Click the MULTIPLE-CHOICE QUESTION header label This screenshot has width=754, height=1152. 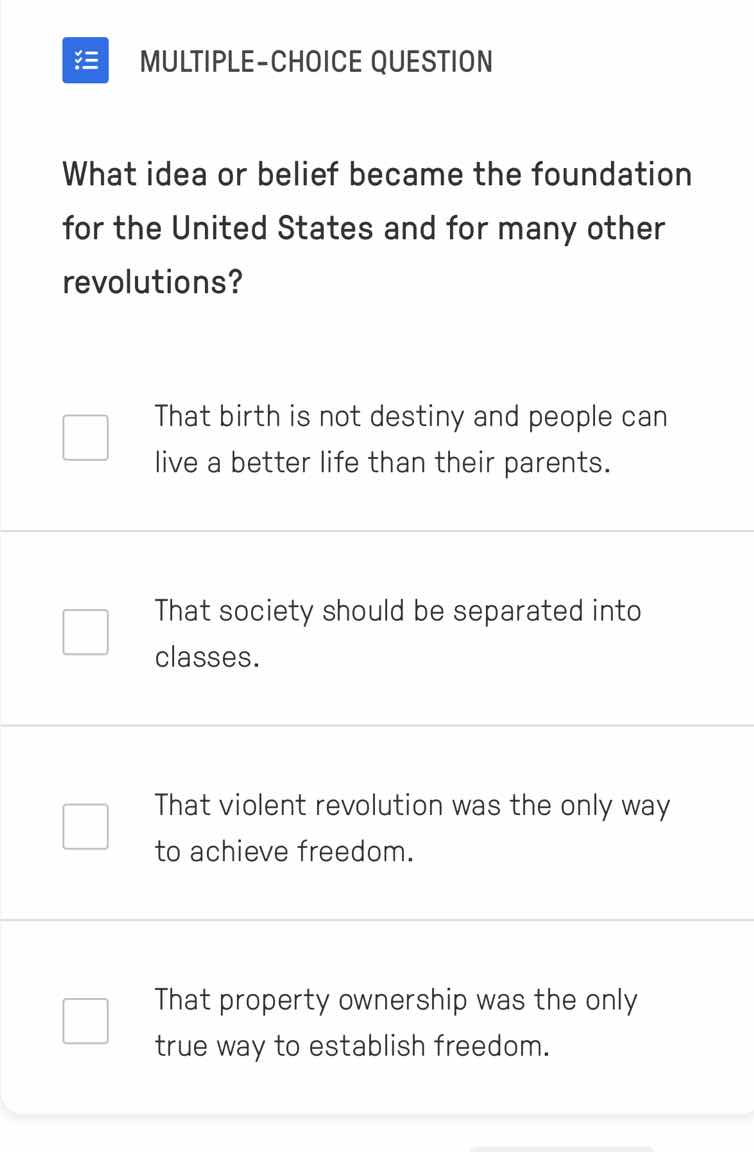pyautogui.click(x=317, y=61)
